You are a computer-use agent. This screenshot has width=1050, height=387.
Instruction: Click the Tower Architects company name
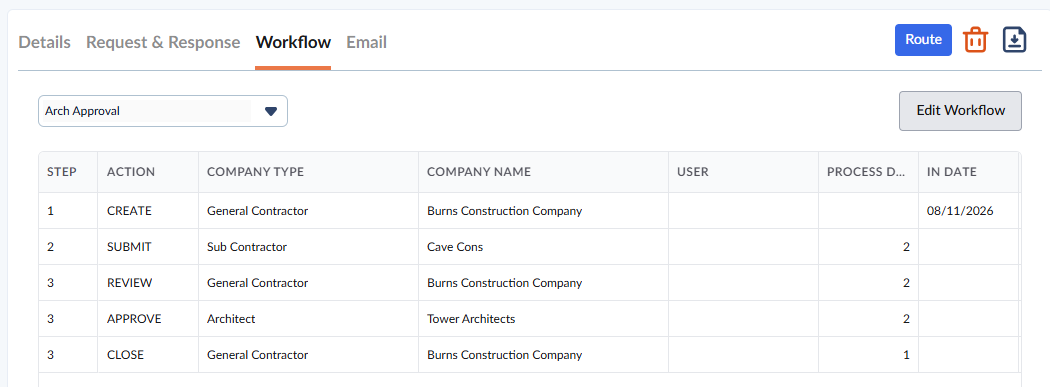pos(471,319)
